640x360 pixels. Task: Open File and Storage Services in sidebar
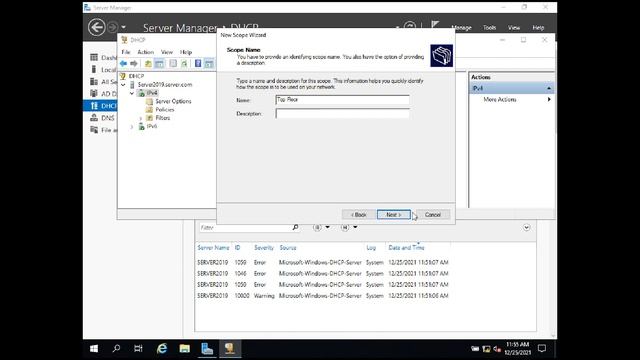point(103,130)
